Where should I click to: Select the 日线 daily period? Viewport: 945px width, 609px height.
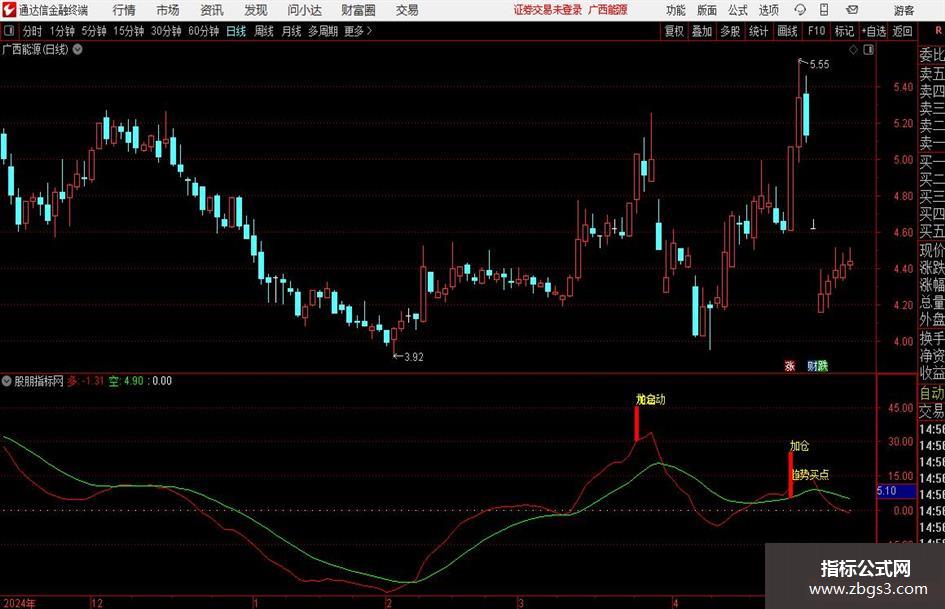coord(236,31)
